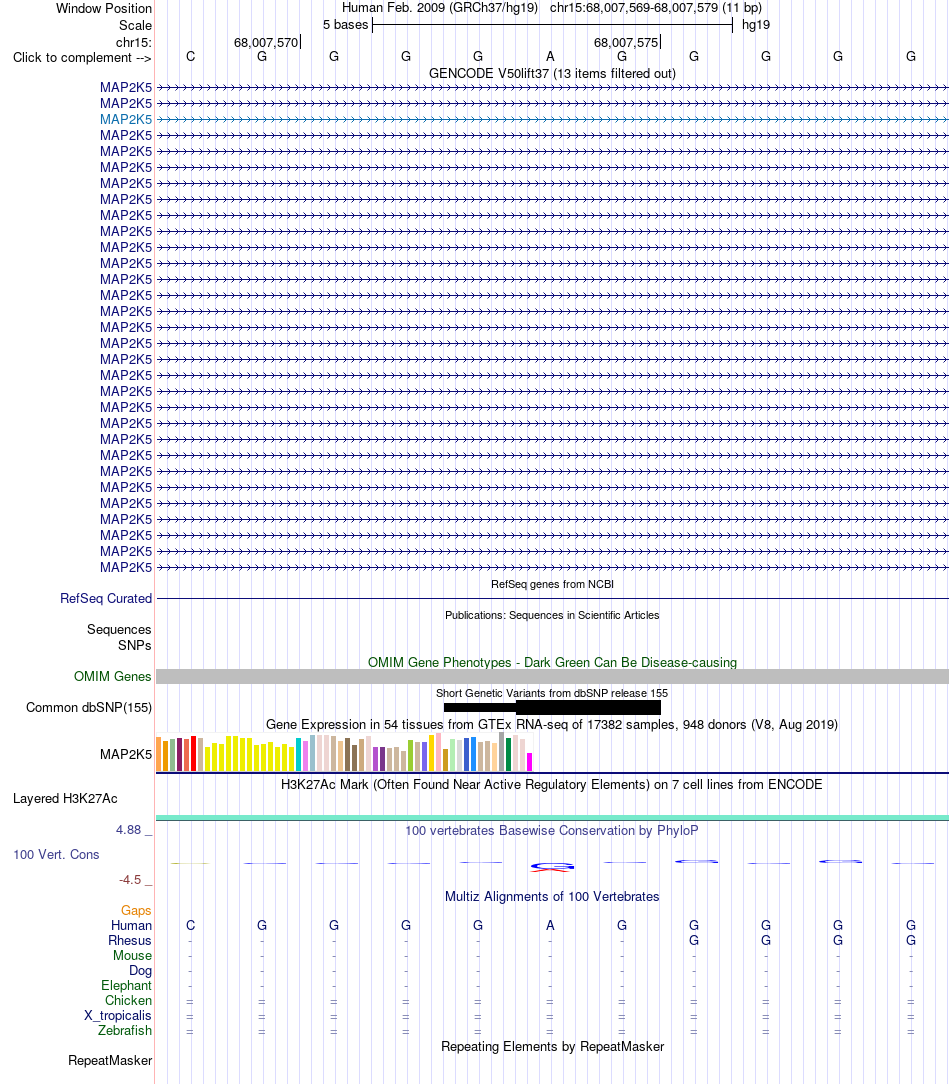Click the red-blue PhyloP mark under base A
The width and height of the screenshot is (950, 1084).
(x=552, y=867)
